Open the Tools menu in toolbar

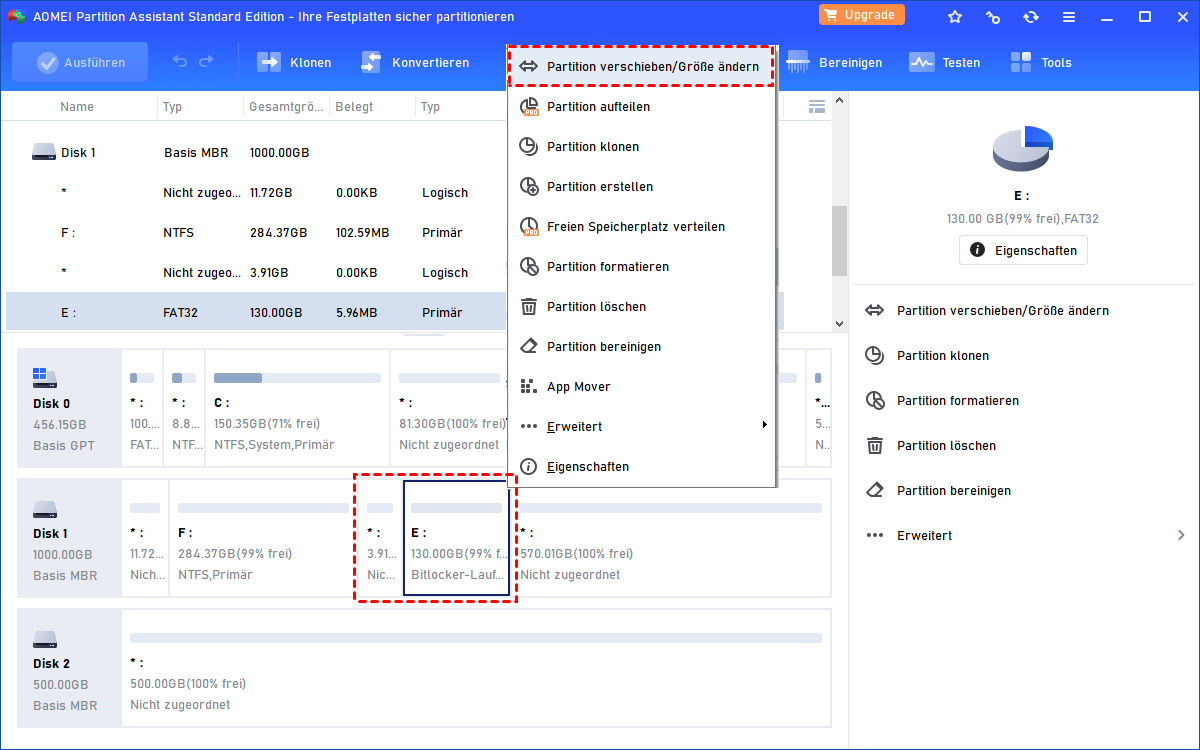(1041, 62)
